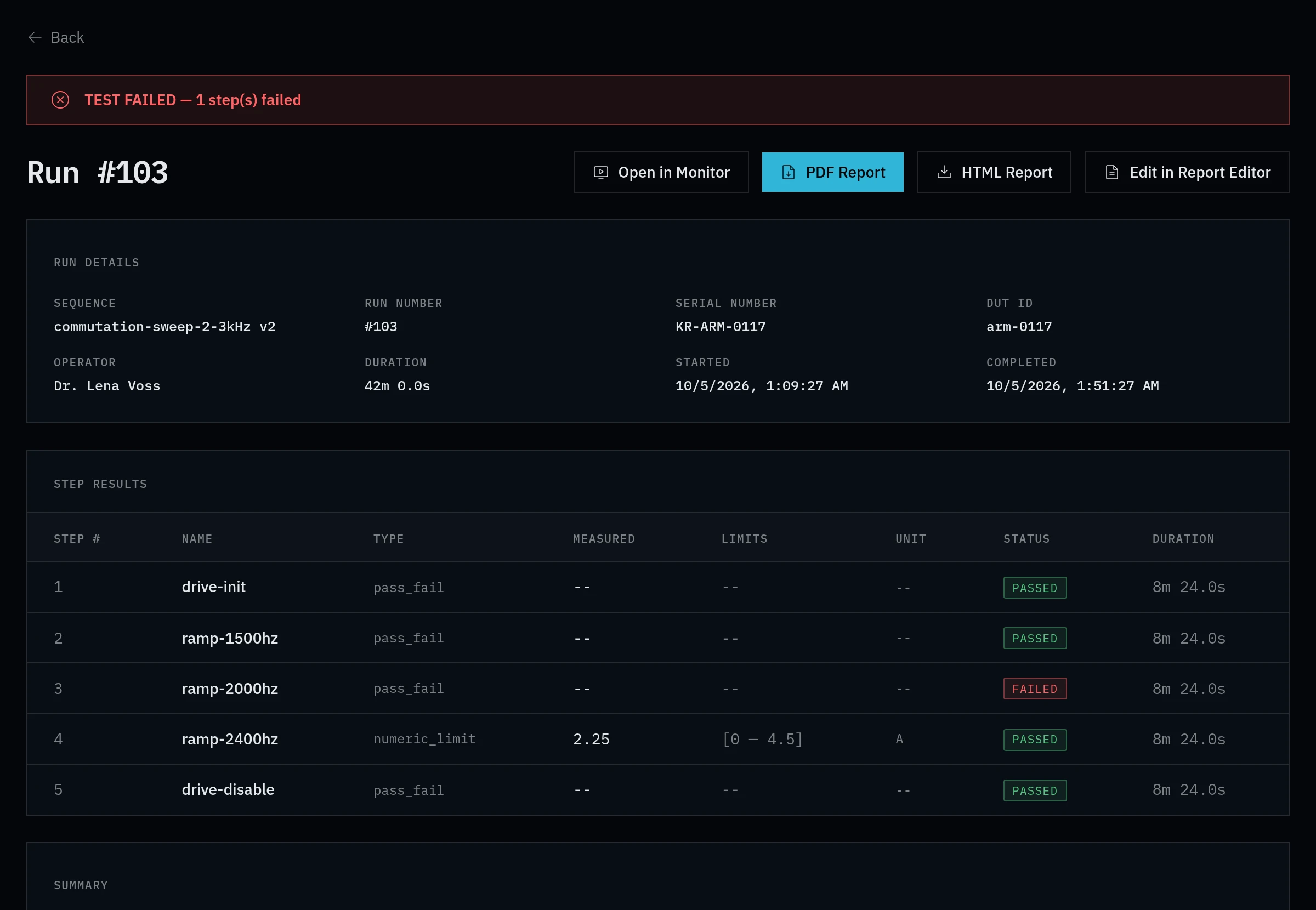Click the FAILED badge for ramp-2000hz

(x=1034, y=689)
